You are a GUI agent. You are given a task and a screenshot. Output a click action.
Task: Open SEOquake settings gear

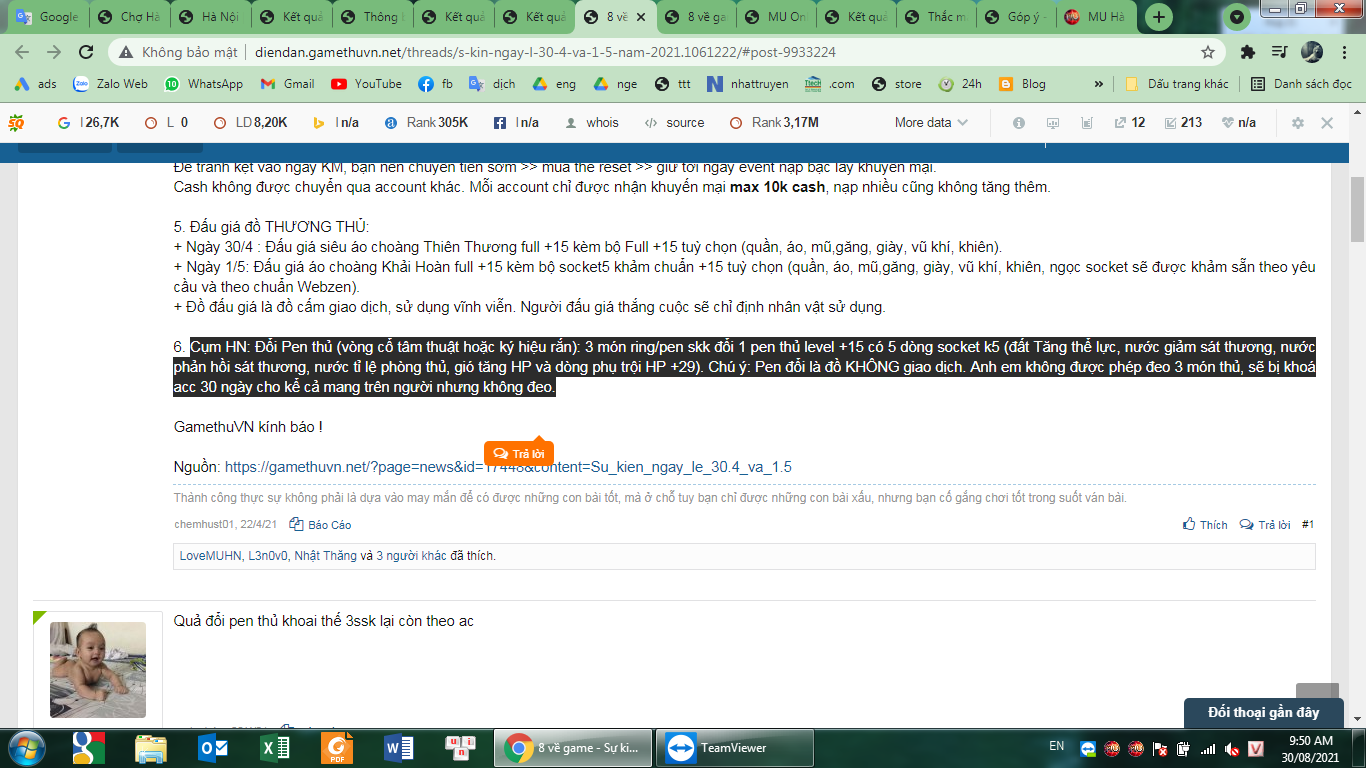(x=1298, y=123)
